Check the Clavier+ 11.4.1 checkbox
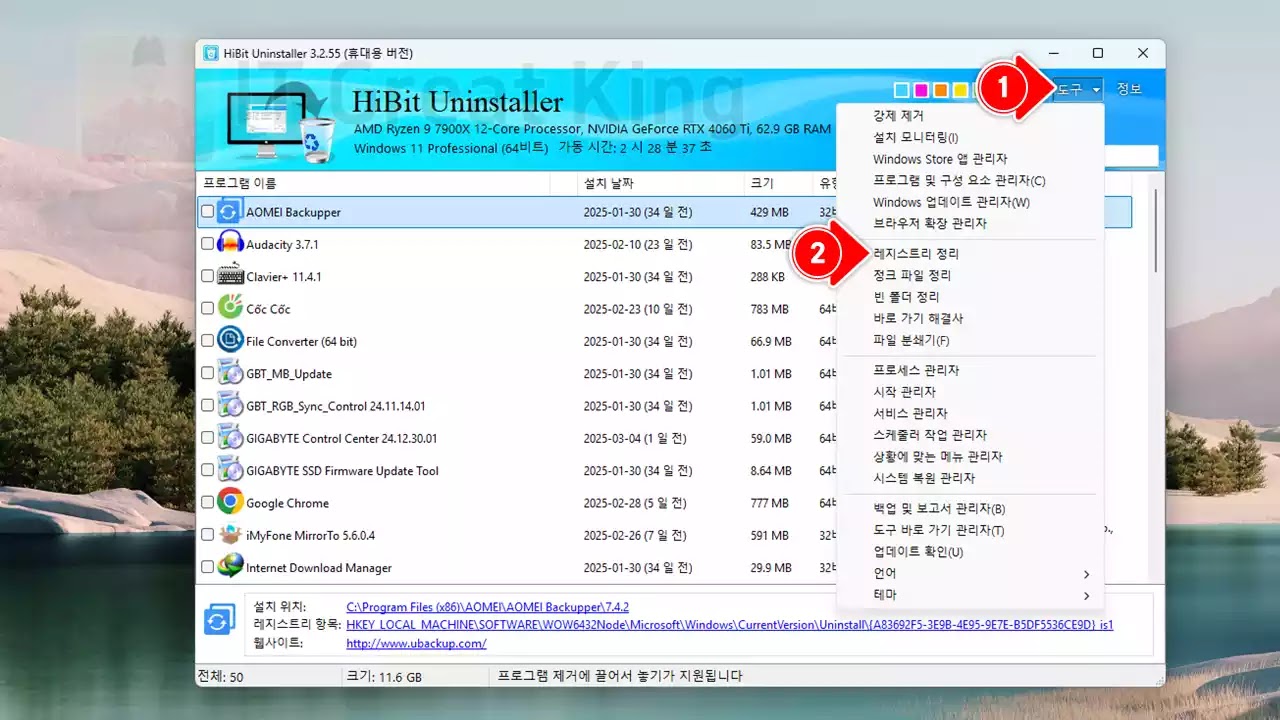 [x=207, y=276]
